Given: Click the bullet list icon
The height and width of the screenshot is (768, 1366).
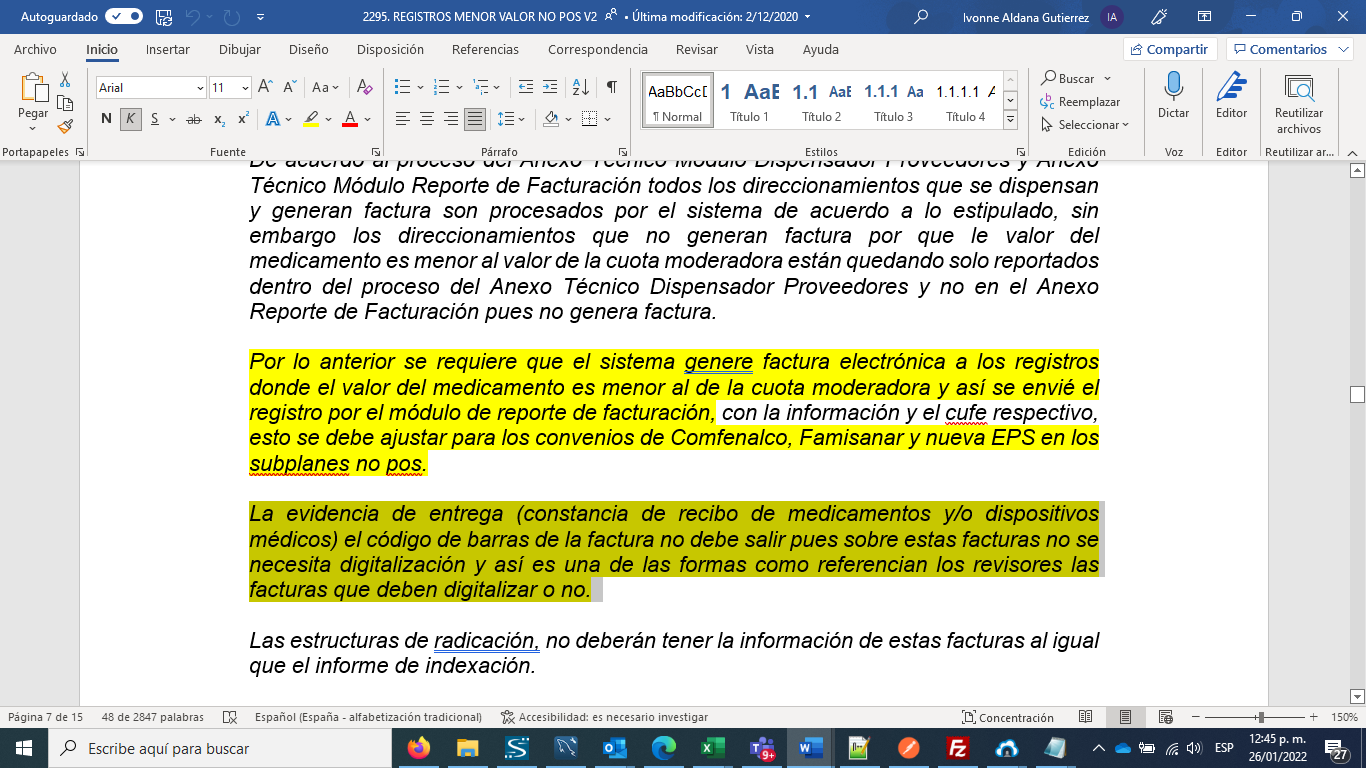Looking at the screenshot, I should pos(402,88).
